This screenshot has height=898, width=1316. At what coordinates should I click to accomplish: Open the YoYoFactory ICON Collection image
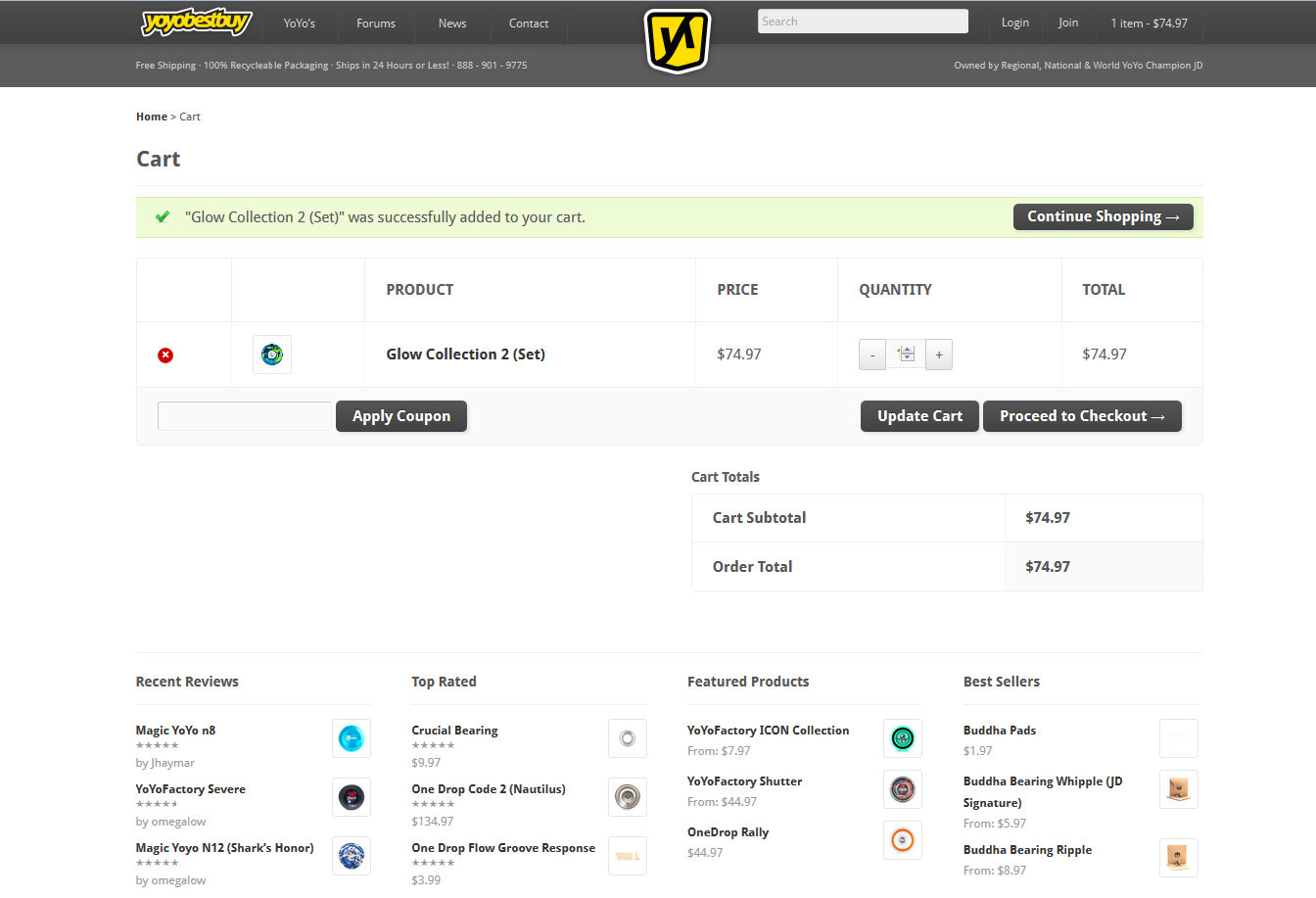tap(902, 738)
